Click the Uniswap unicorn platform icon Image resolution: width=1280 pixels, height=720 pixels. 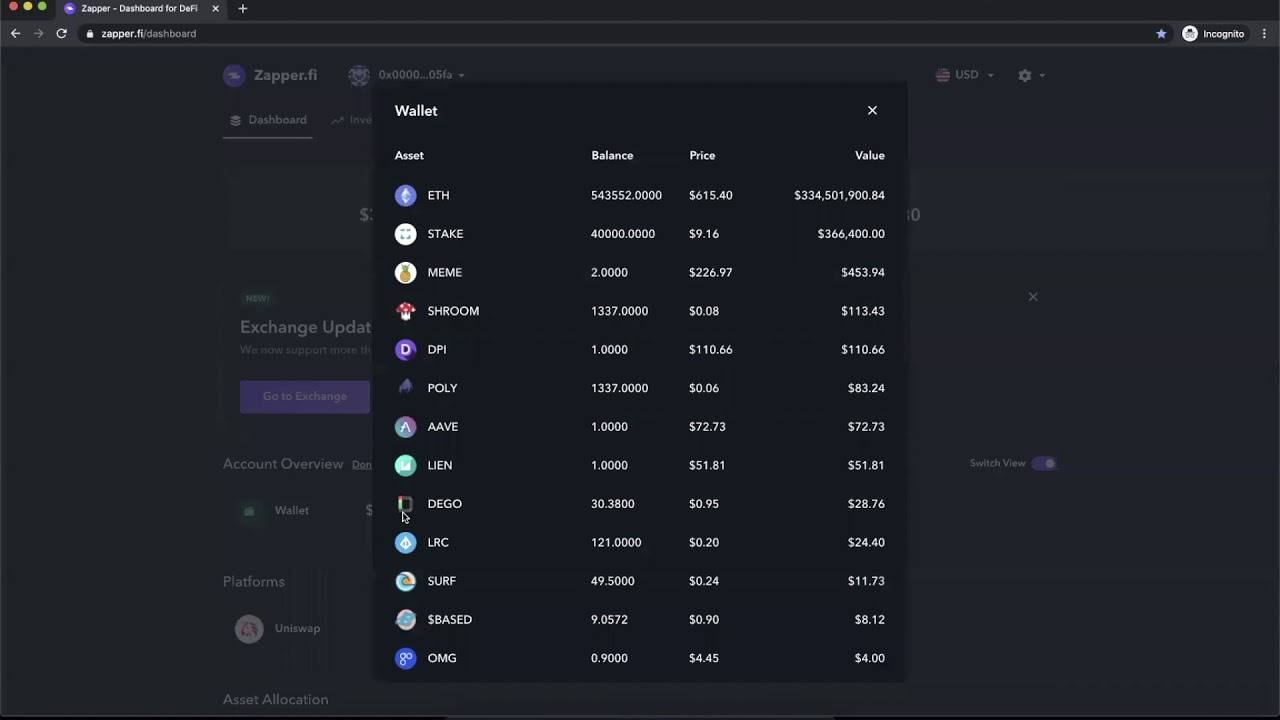(x=249, y=628)
